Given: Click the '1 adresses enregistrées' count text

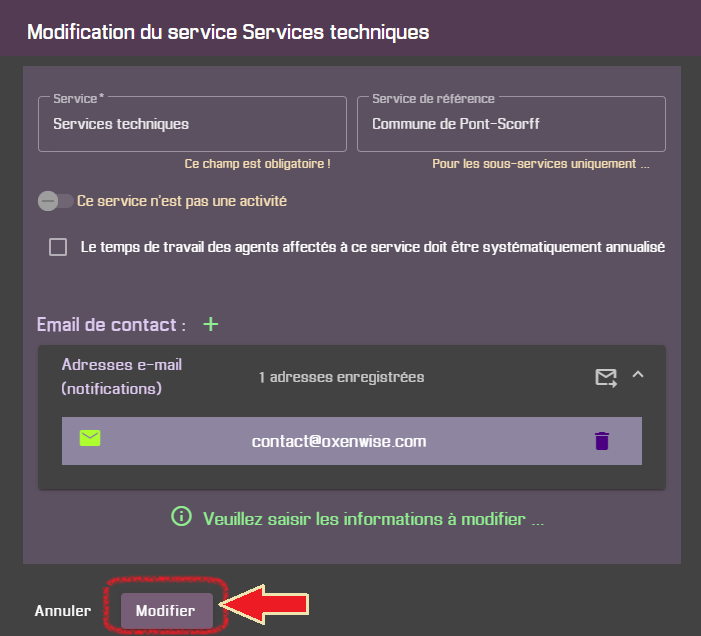Looking at the screenshot, I should 341,377.
